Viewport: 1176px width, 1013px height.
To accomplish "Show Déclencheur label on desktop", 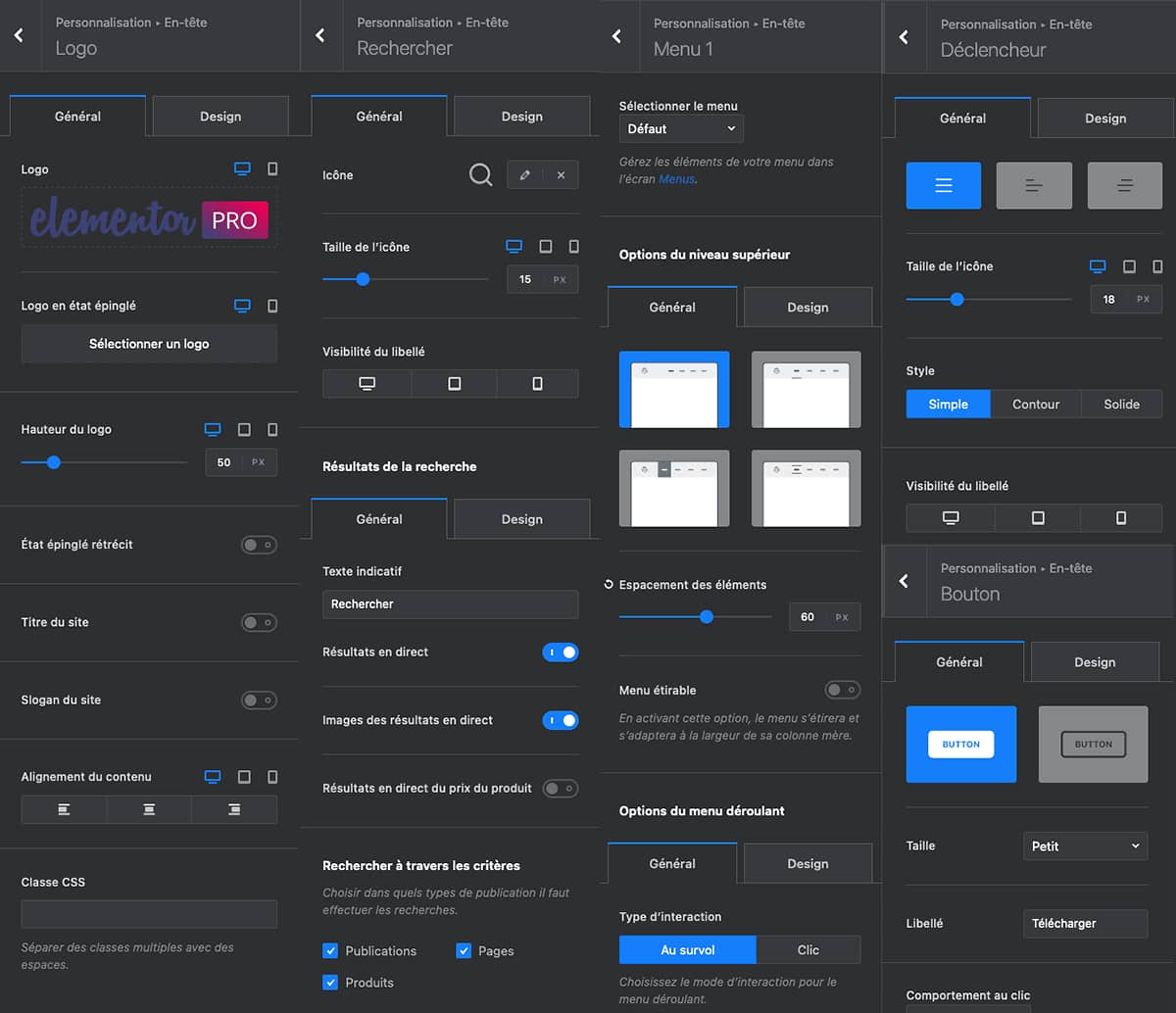I will 950,517.
